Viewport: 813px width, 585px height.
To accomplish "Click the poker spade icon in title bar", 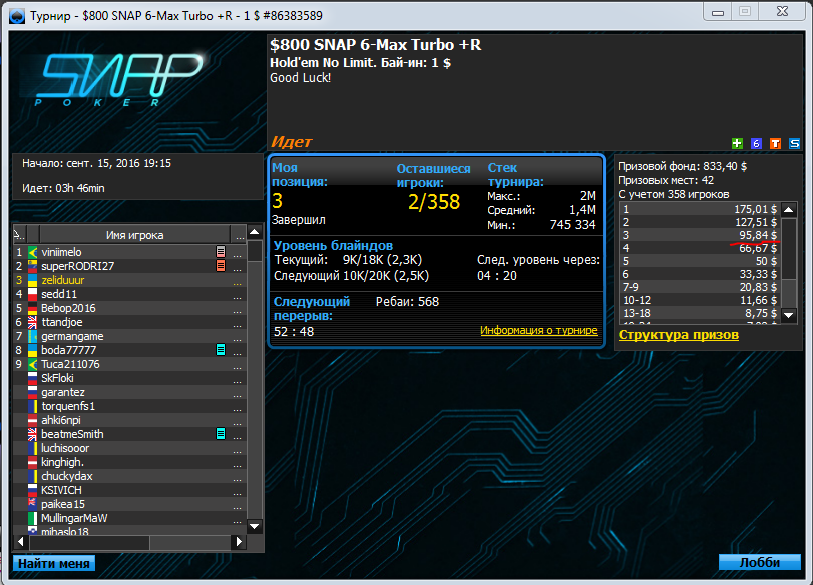I will (17, 16).
